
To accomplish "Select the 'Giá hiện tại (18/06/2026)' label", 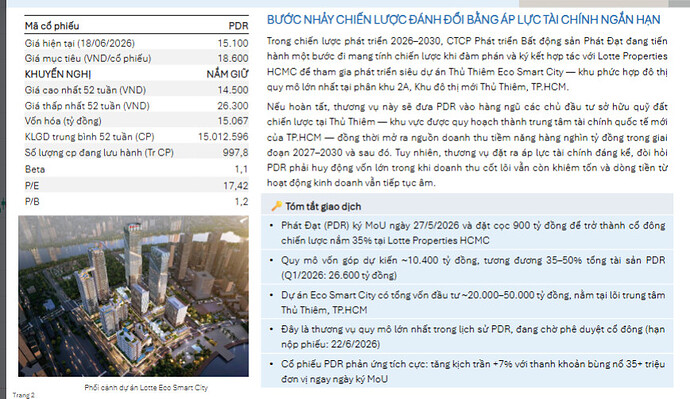I will [80, 43].
